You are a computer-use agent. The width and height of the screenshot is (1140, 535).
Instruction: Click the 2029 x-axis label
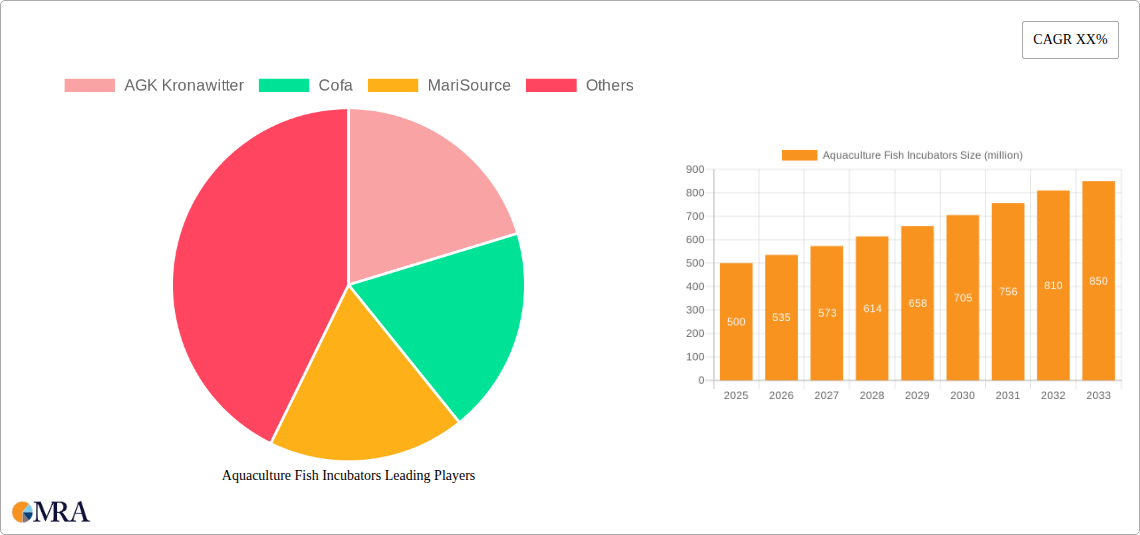(918, 395)
